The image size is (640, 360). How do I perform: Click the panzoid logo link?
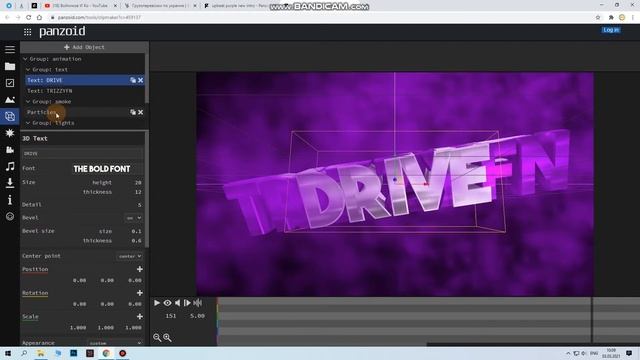pyautogui.click(x=62, y=31)
